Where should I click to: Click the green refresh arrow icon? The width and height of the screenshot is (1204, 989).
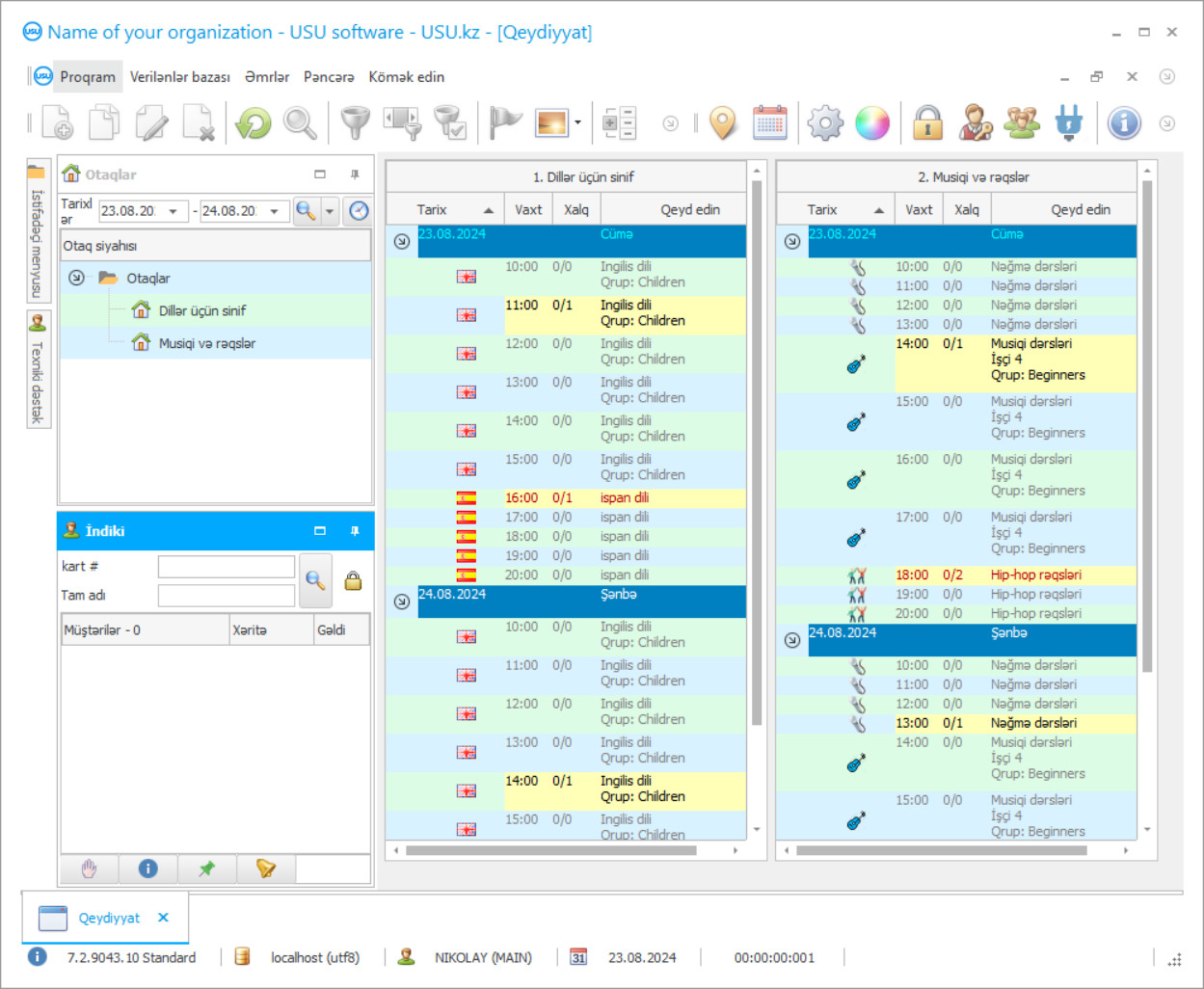254,123
